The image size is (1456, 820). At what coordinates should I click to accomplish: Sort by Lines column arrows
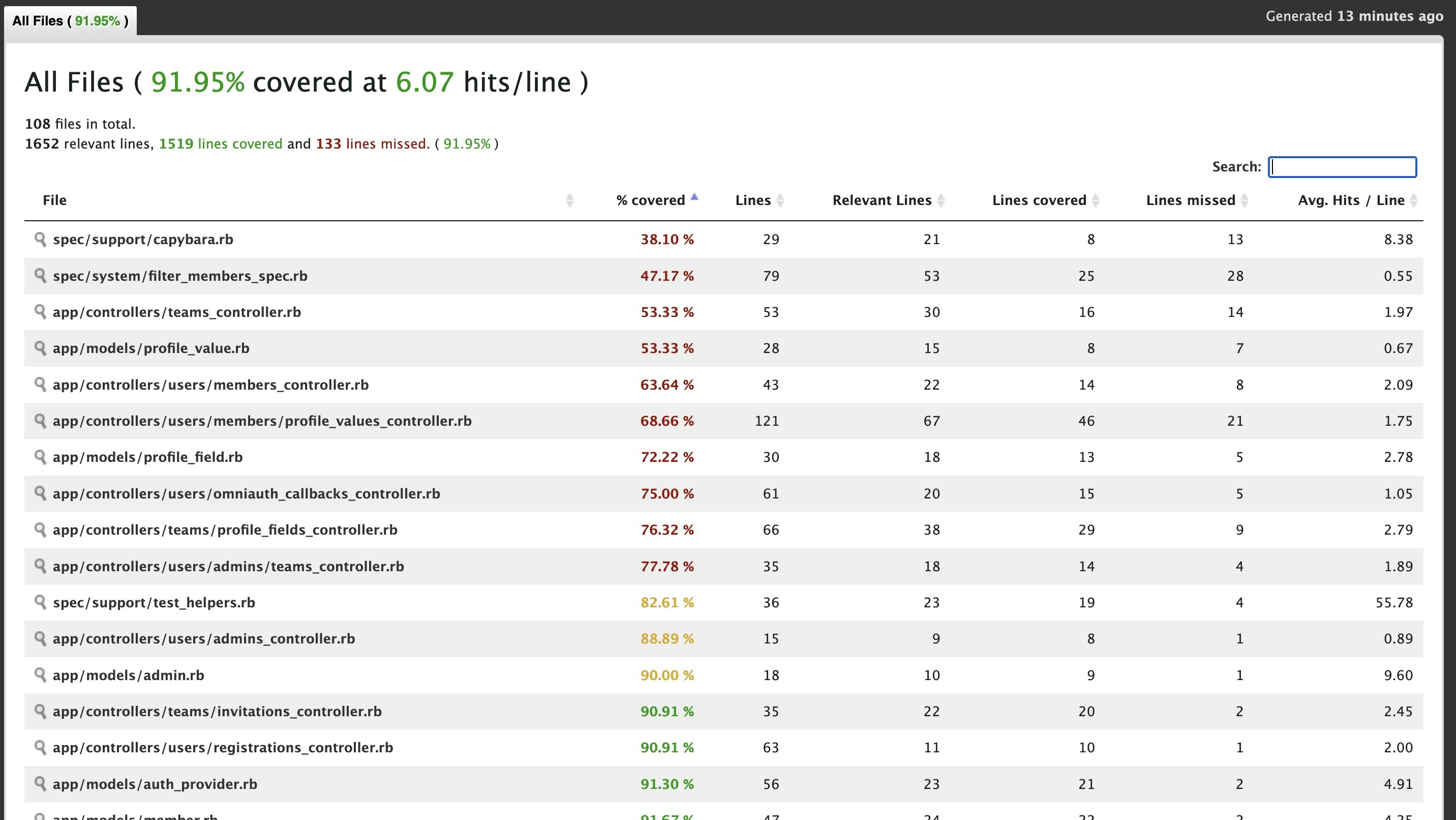click(780, 200)
